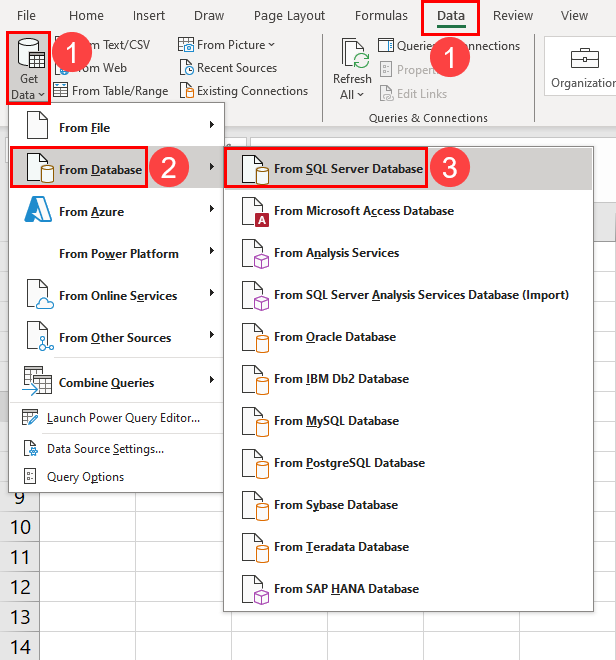Screen dimensions: 616x660
Task: Click the Azure logo icon
Action: [x=38, y=209]
